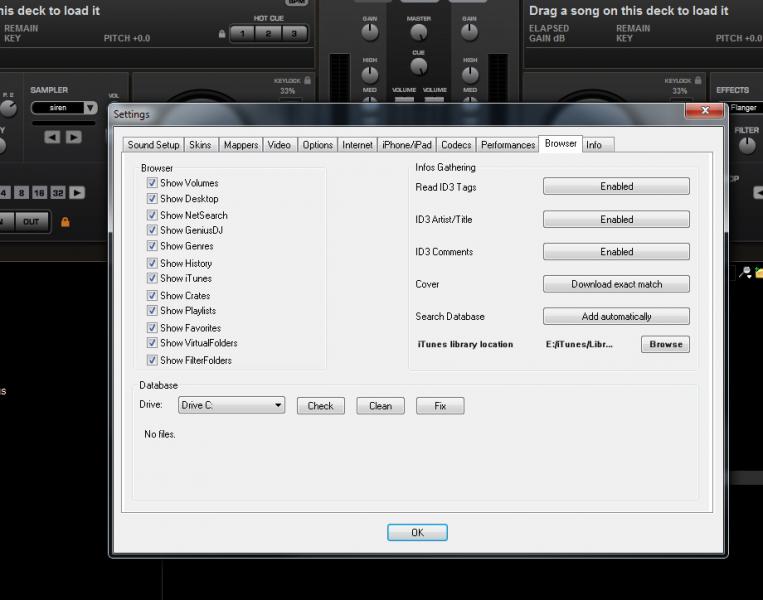Uncheck the Show Volumes checkbox
Image resolution: width=763 pixels, height=600 pixels.
152,183
